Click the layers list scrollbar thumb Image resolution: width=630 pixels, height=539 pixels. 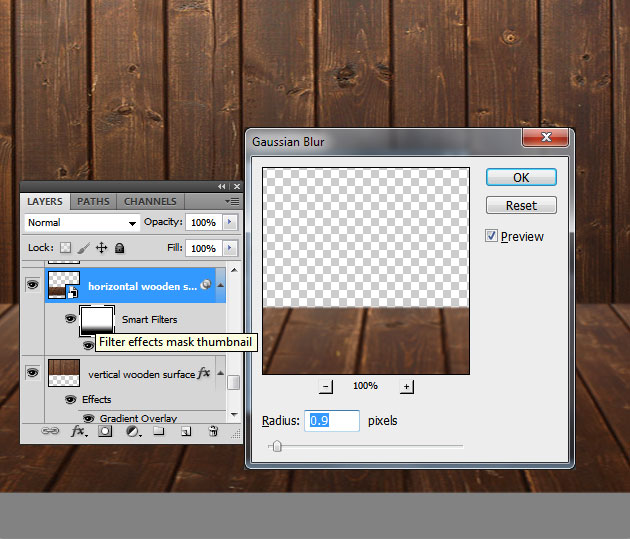coord(234,382)
